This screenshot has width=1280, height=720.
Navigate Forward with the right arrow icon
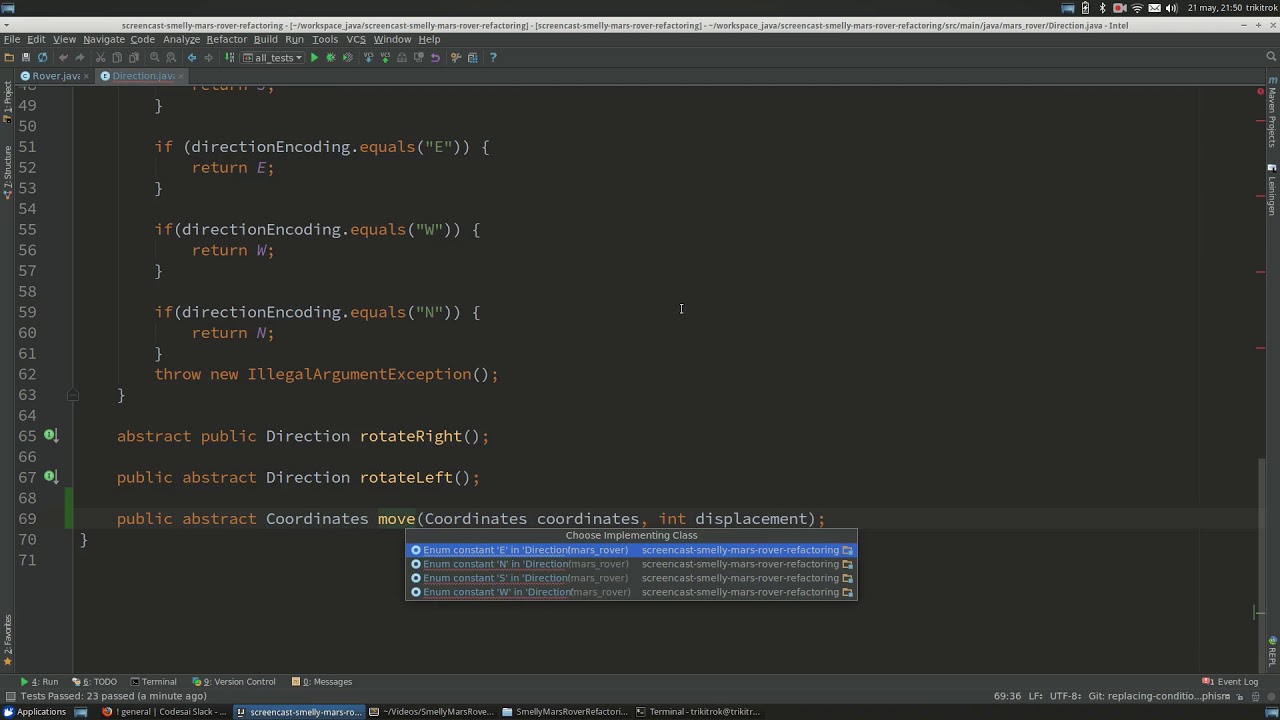pyautogui.click(x=209, y=57)
